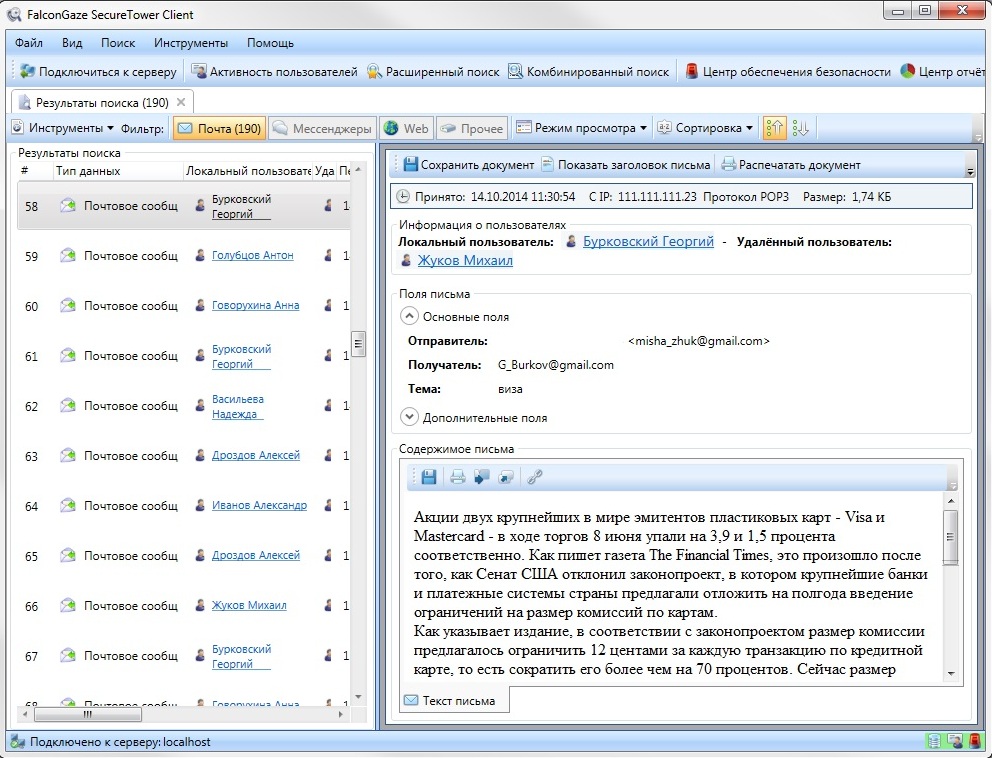Open Расширенный поиск

click(433, 71)
